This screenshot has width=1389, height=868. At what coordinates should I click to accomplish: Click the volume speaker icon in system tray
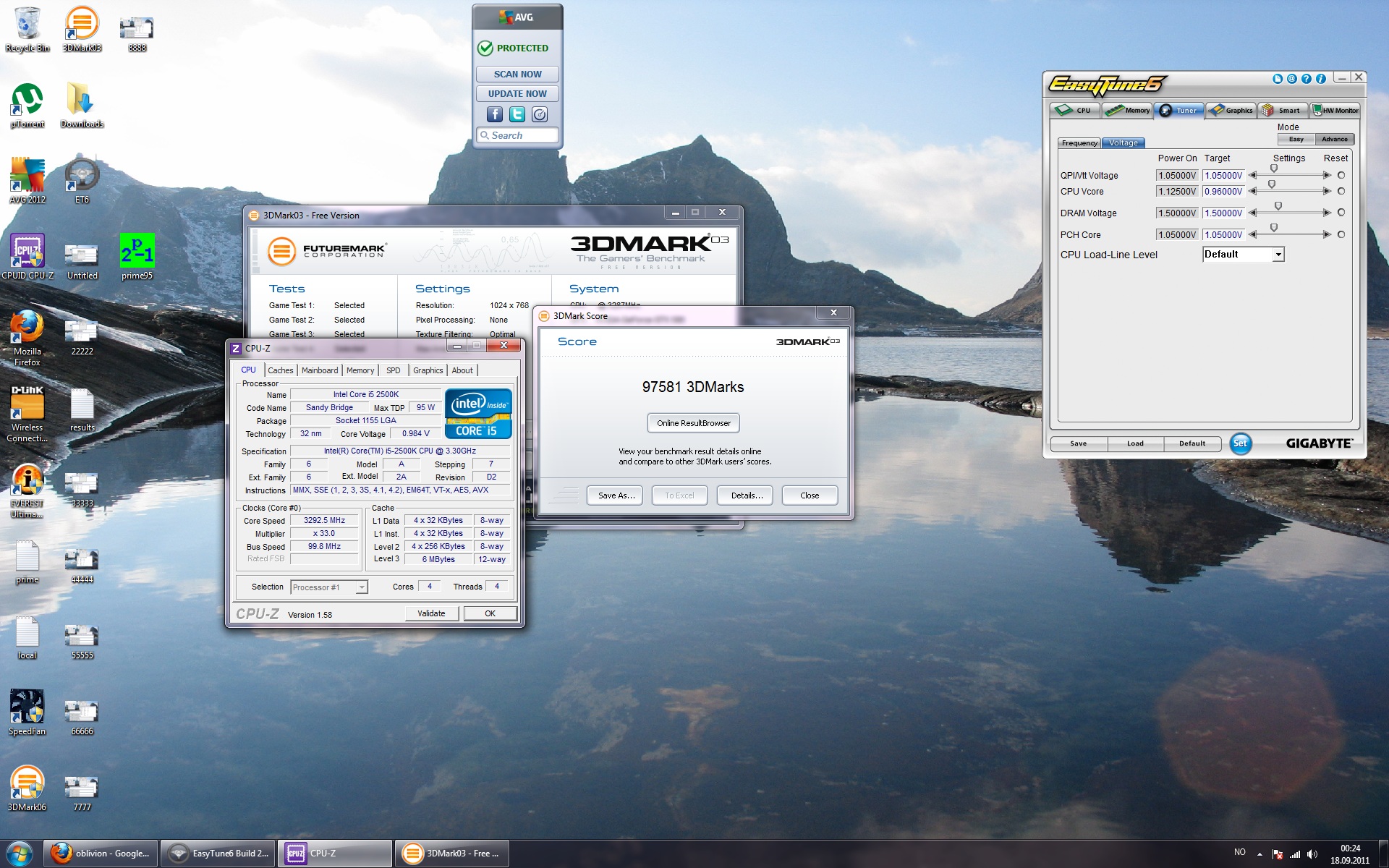[1312, 854]
